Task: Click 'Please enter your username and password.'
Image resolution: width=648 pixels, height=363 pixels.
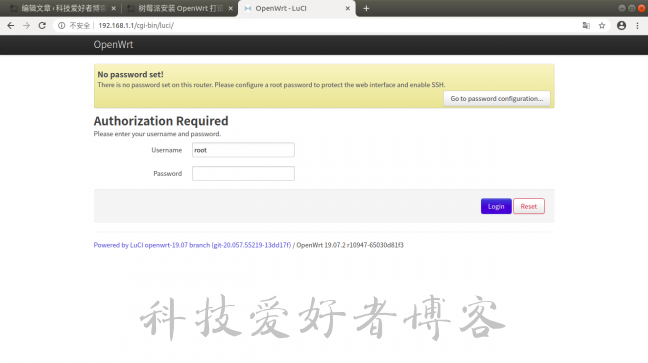Action: pos(157,134)
